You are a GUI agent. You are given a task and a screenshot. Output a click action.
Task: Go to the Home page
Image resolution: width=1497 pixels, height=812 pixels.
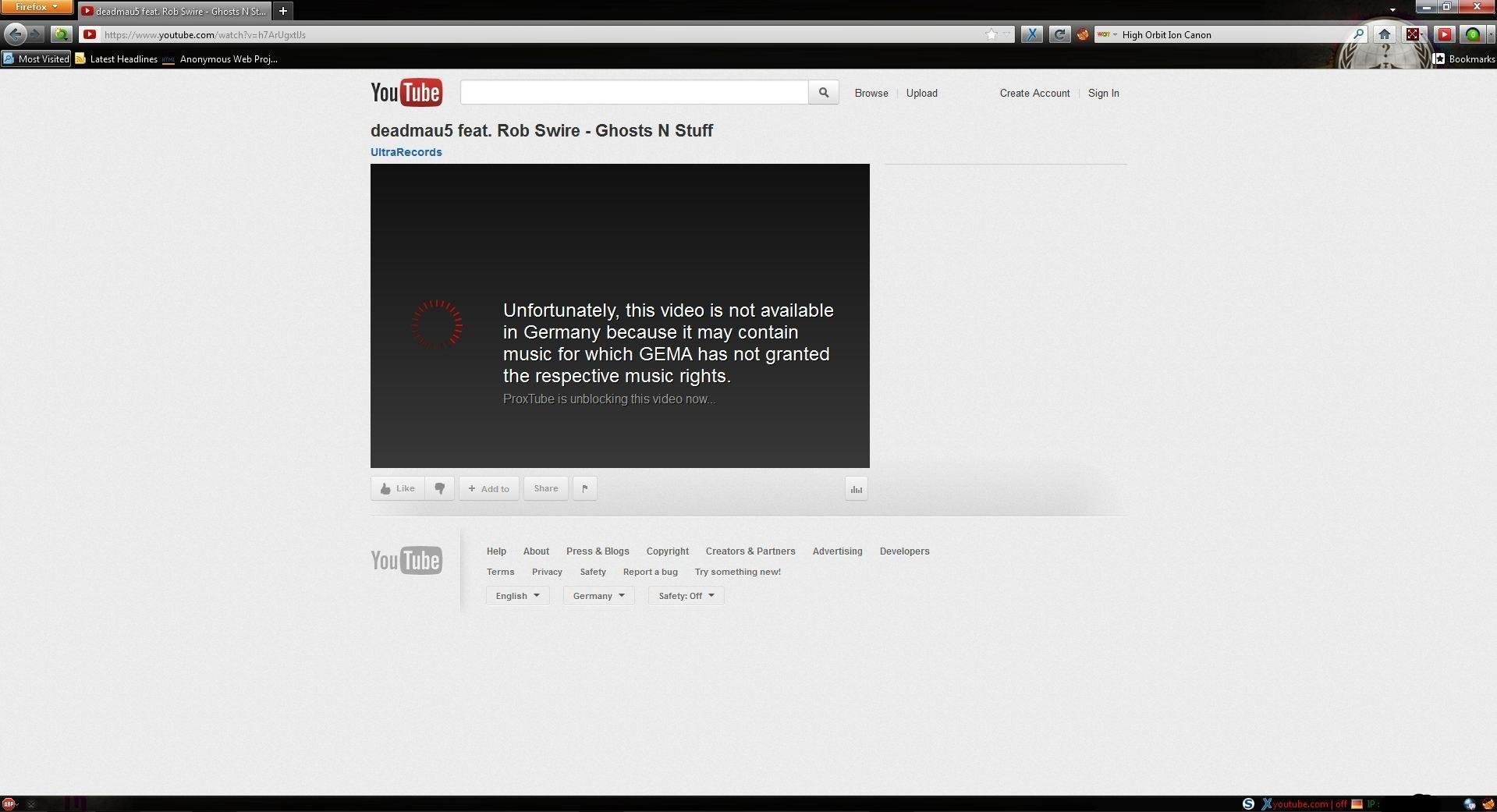pos(1385,34)
